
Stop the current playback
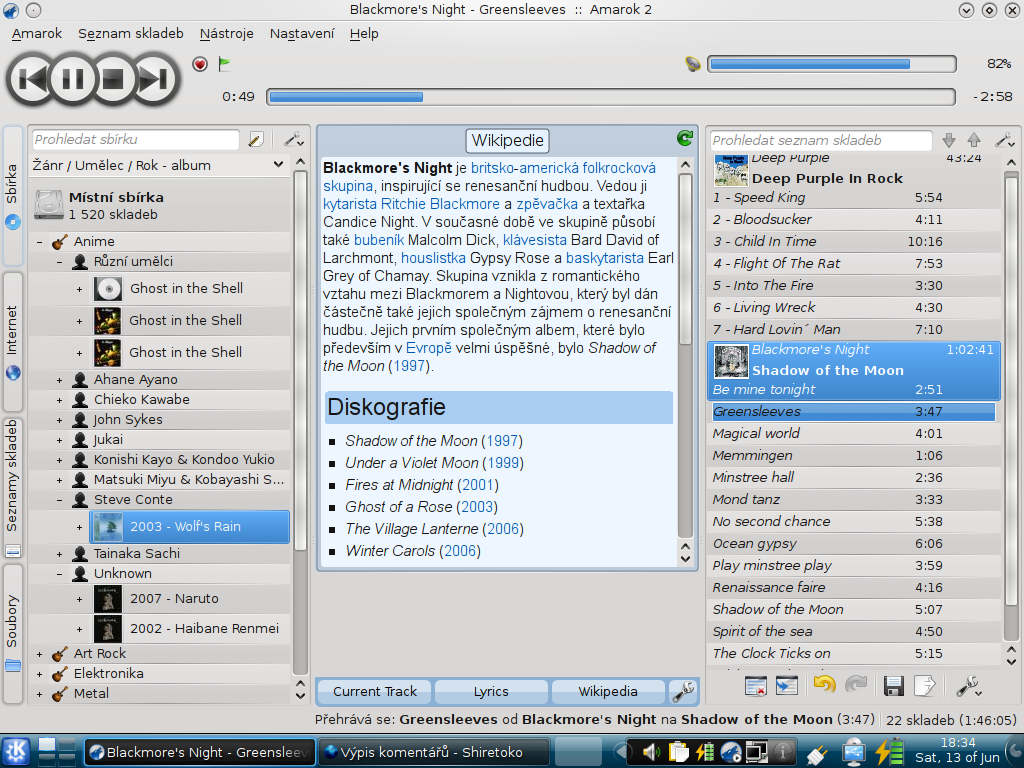click(113, 79)
